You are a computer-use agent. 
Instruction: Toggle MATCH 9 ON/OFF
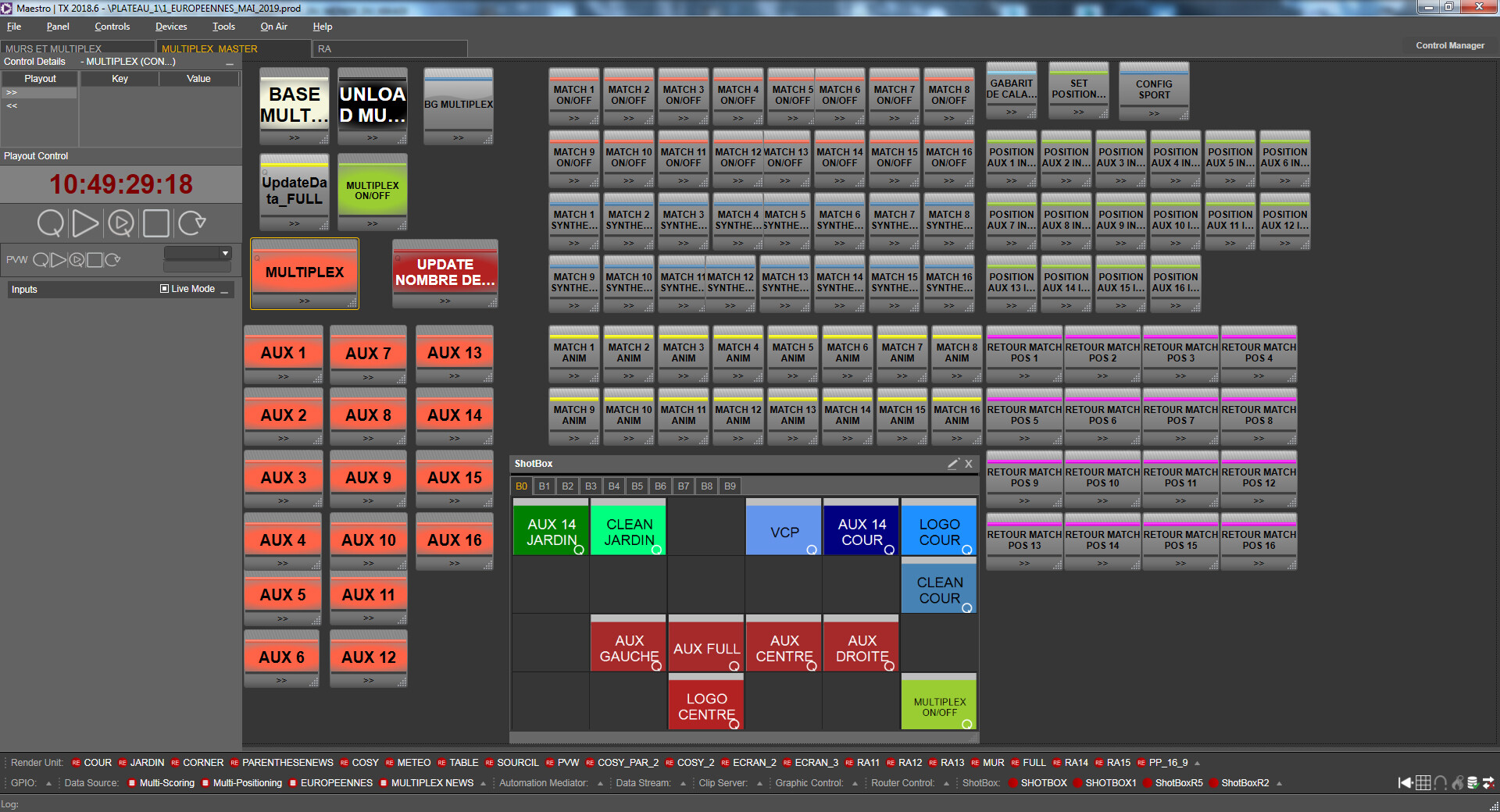click(x=574, y=158)
